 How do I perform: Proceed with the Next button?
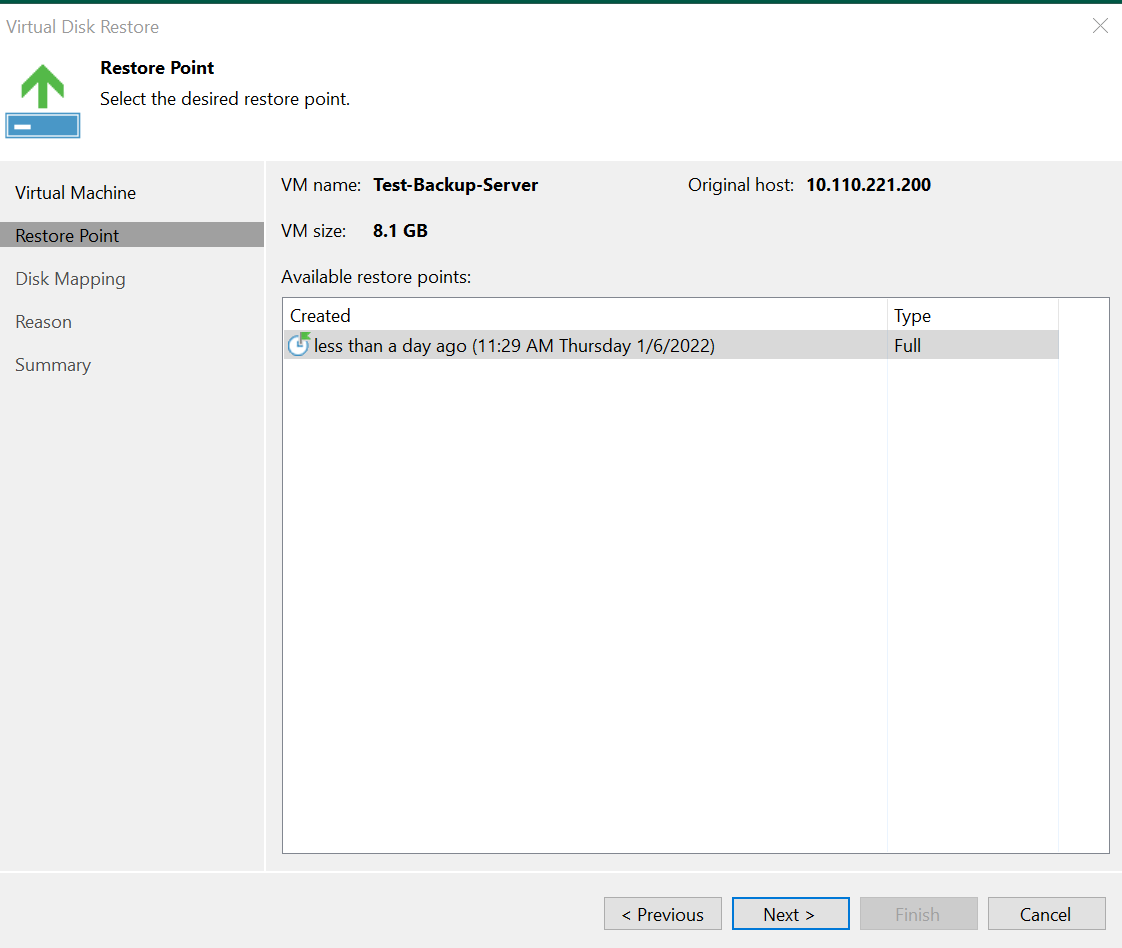790,914
